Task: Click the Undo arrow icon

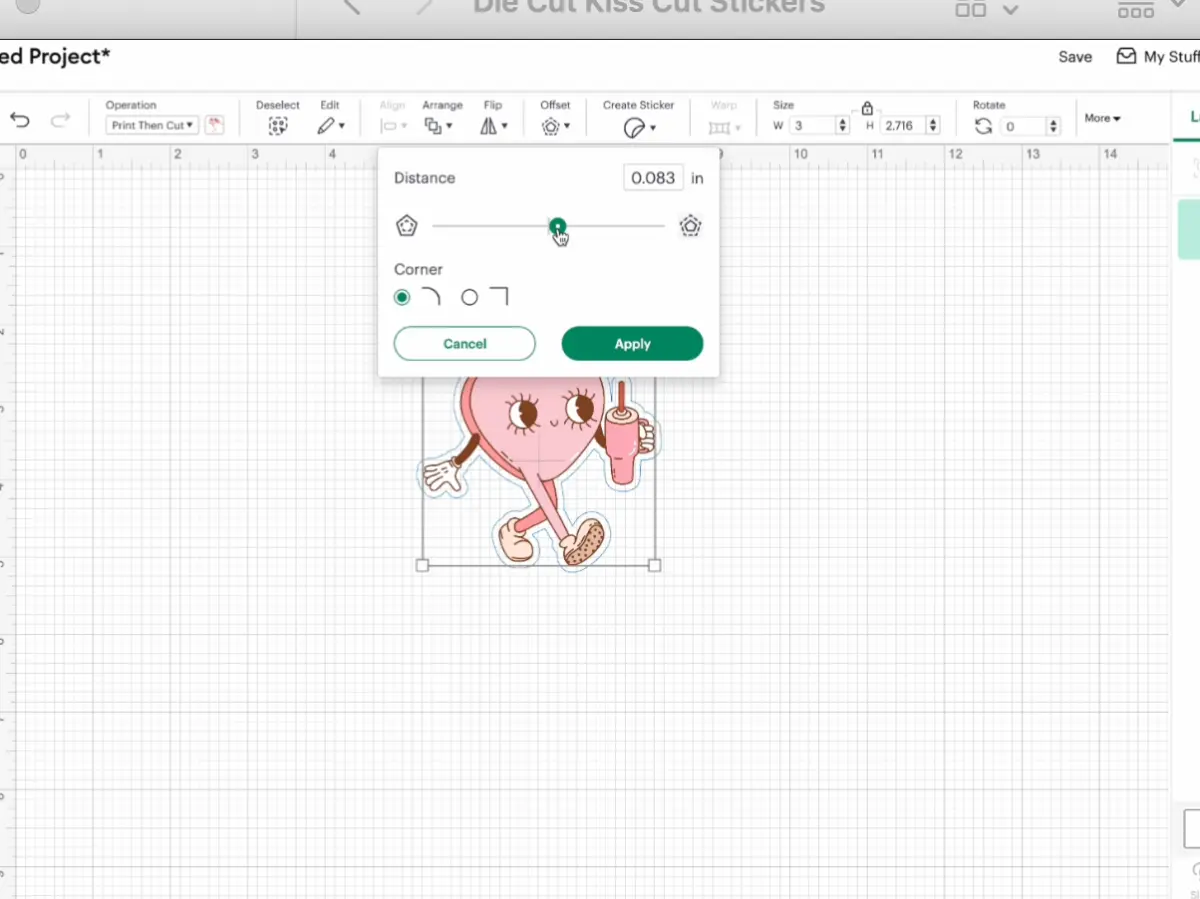Action: 19,119
